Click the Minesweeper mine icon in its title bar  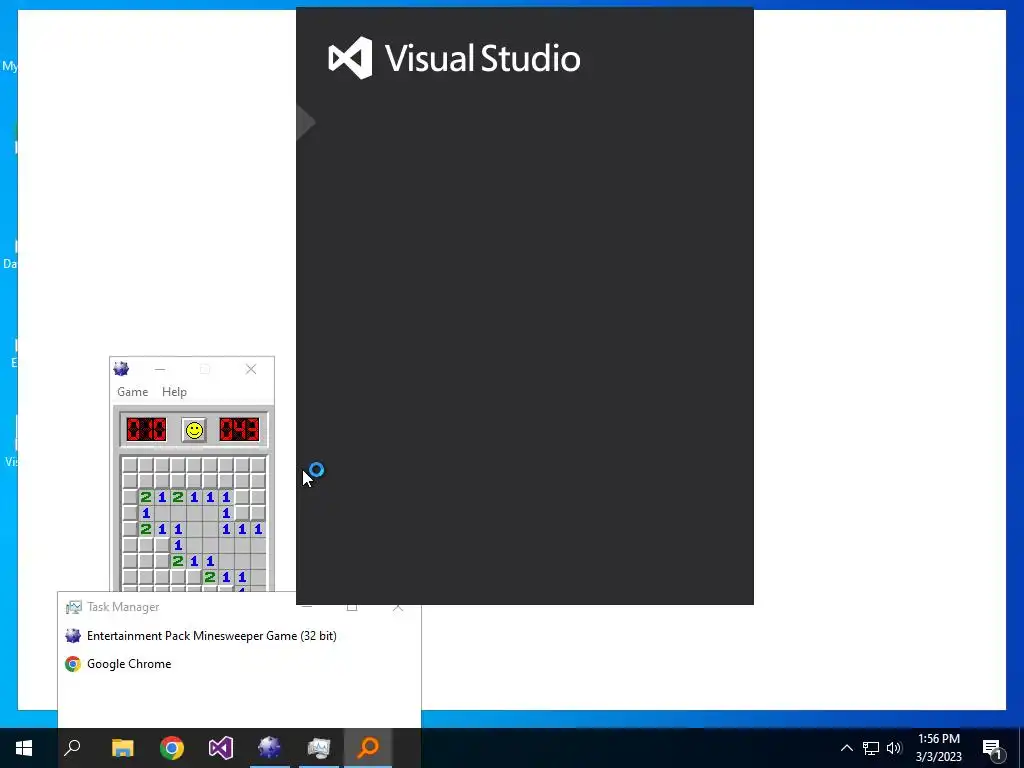coord(121,369)
